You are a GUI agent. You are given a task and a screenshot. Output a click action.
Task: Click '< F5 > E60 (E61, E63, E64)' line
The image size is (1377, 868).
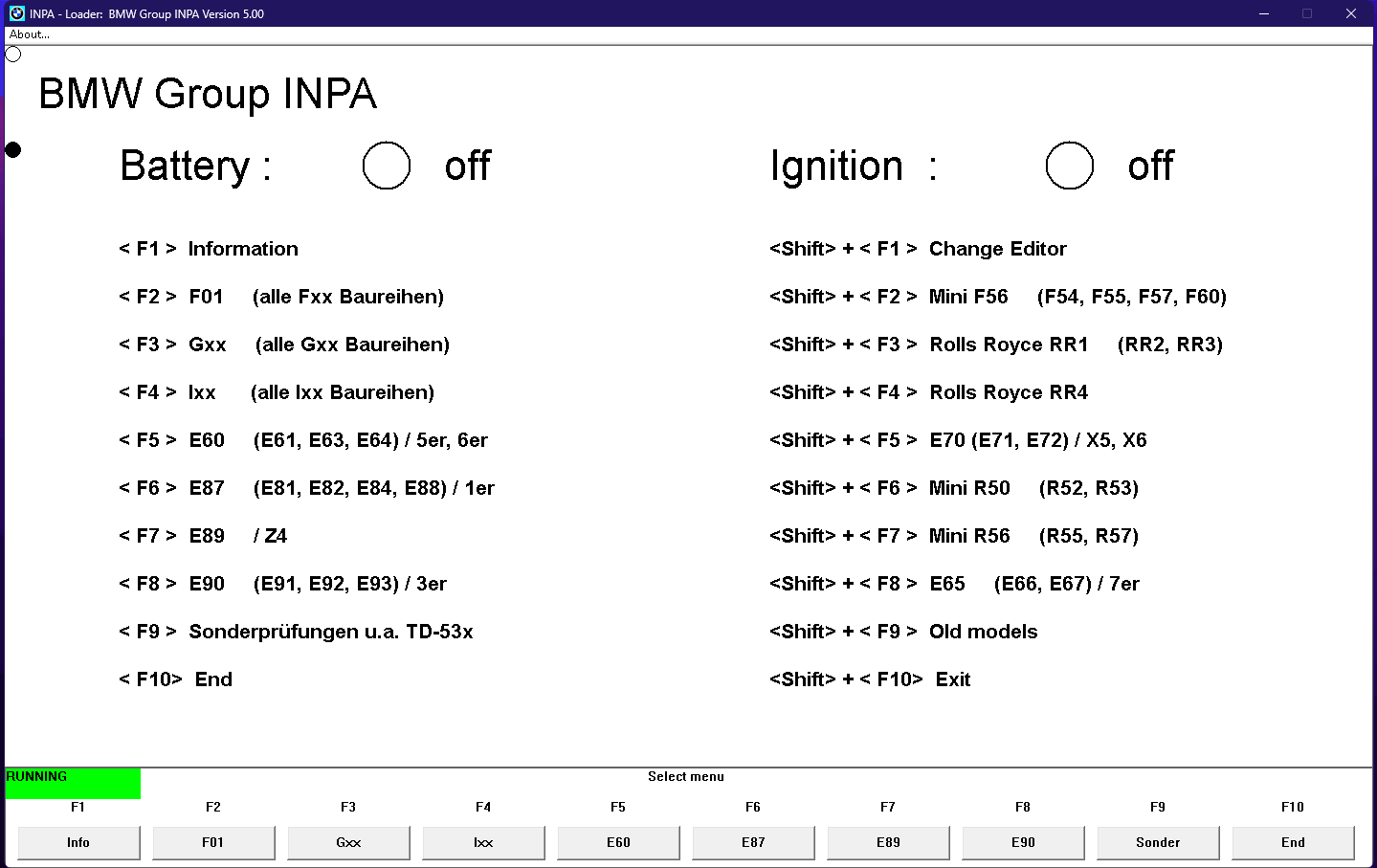303,440
